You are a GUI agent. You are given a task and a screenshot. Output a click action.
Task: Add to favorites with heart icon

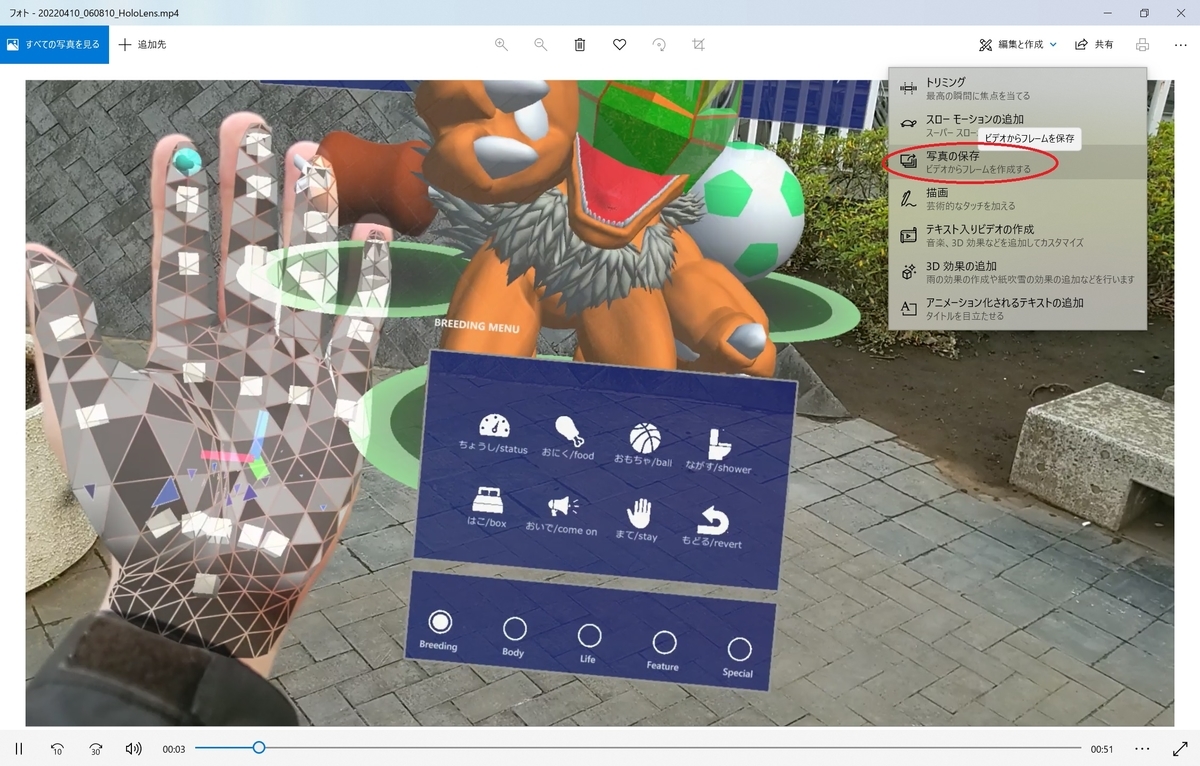619,45
